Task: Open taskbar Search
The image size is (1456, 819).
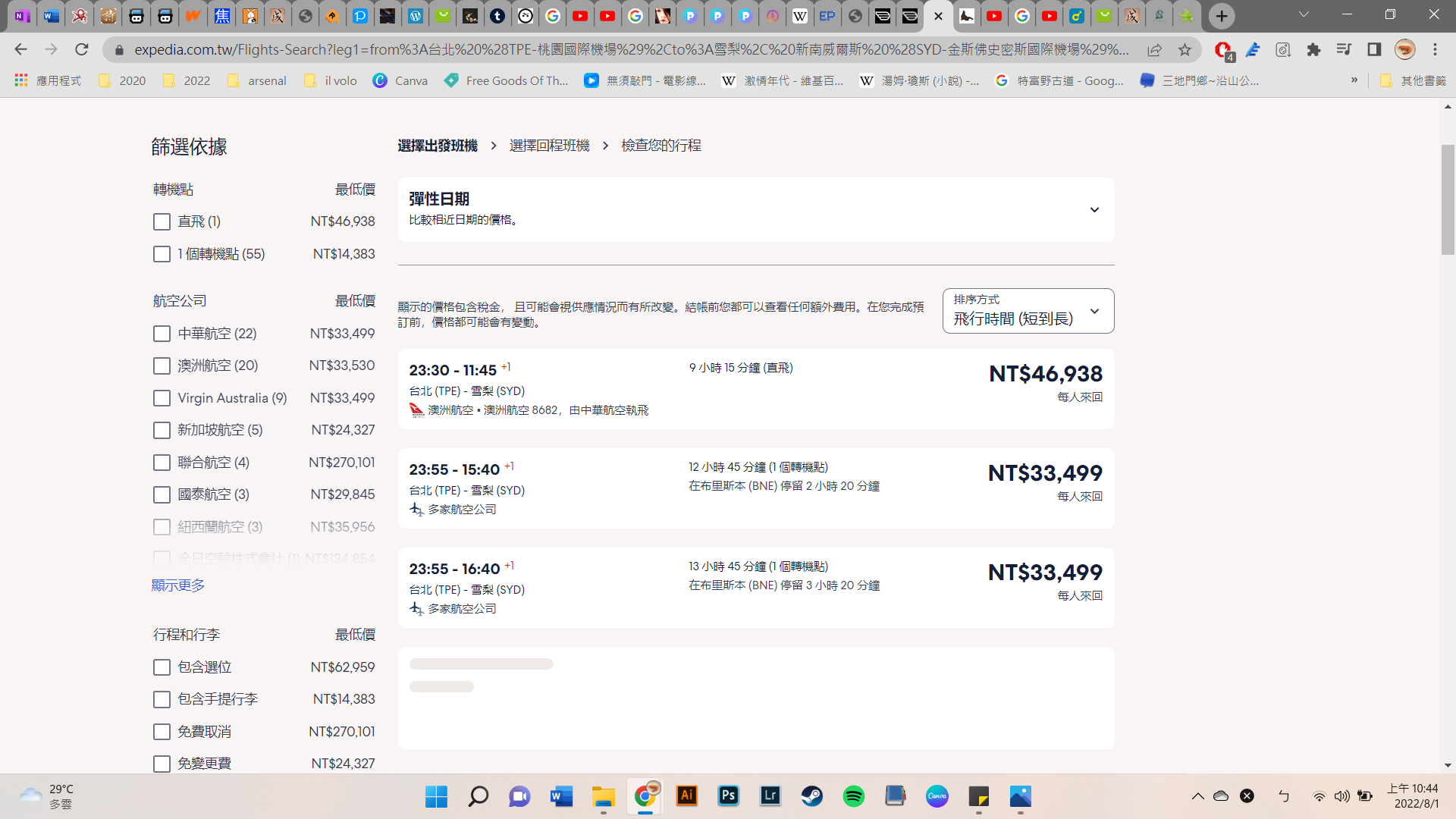Action: tap(478, 796)
